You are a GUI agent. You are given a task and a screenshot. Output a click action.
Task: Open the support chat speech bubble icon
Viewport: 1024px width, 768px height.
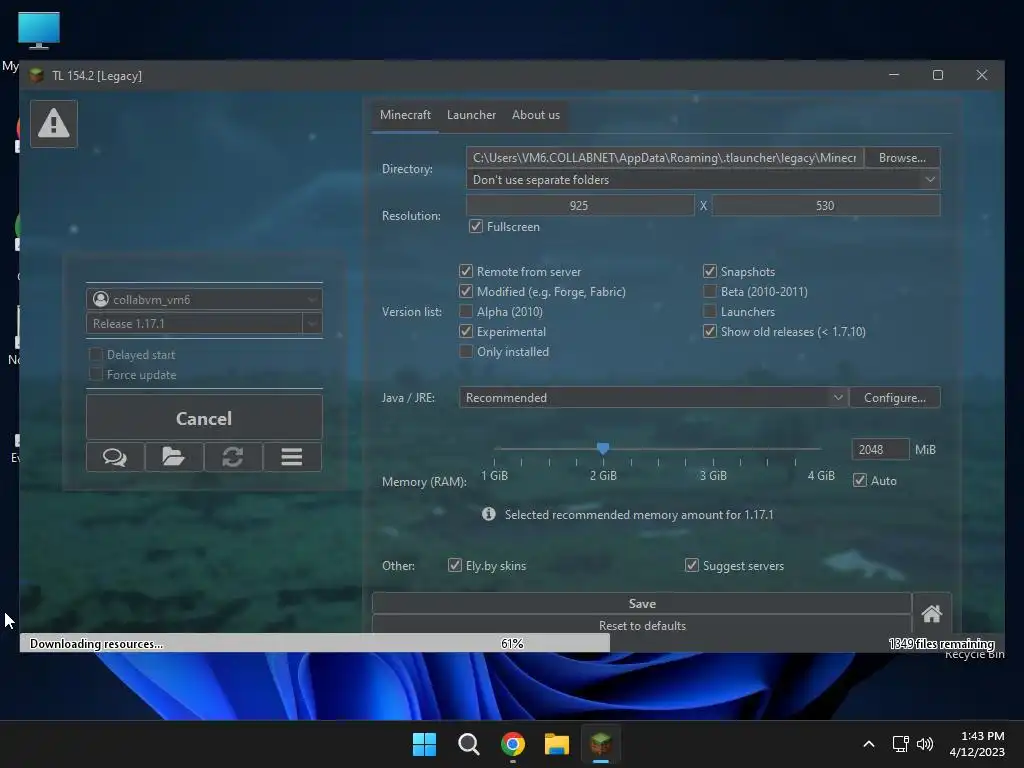[x=115, y=456]
